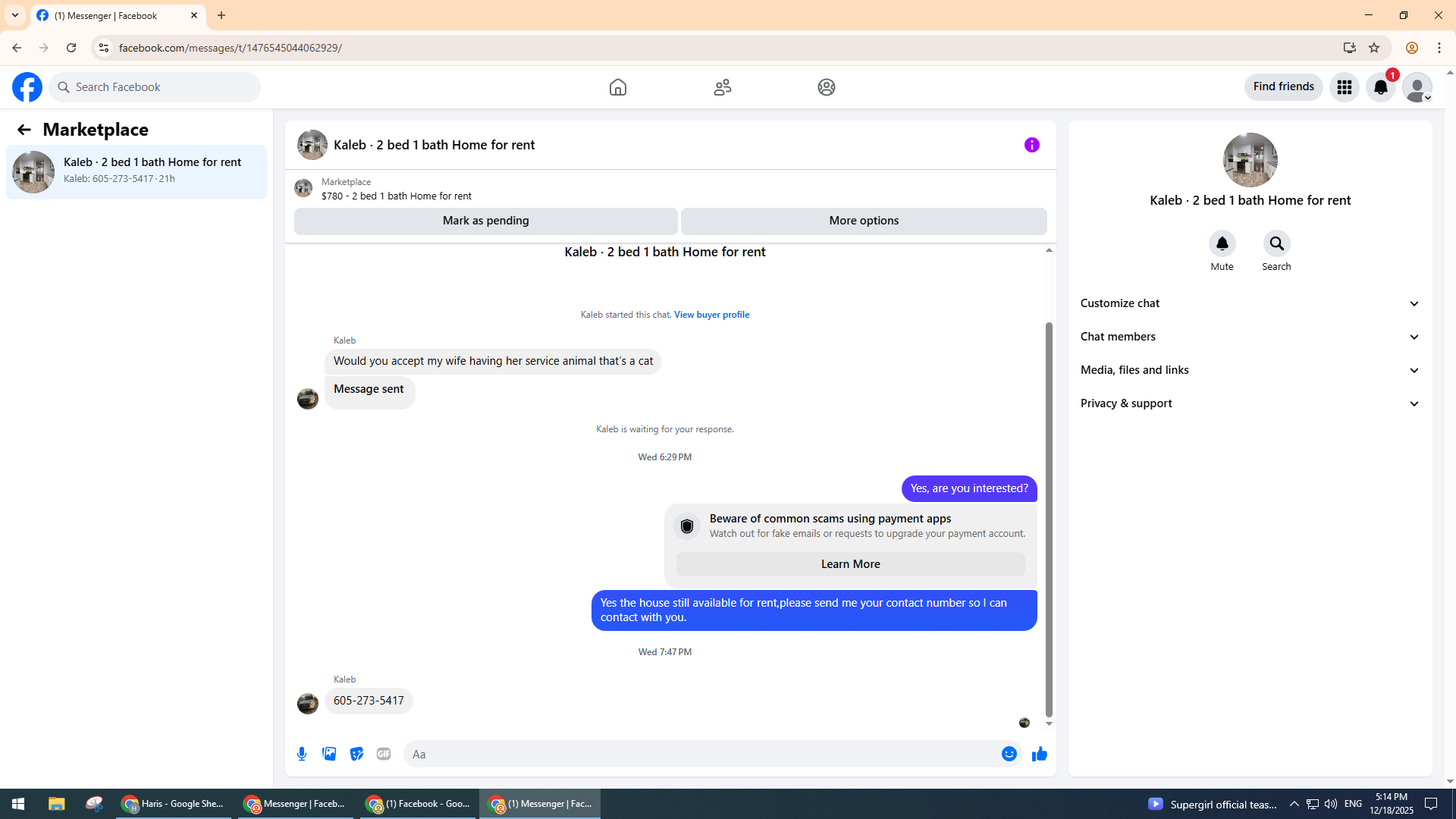The image size is (1456, 819).
Task: Select the Messenger | Facebook browser tab
Action: pos(118,15)
